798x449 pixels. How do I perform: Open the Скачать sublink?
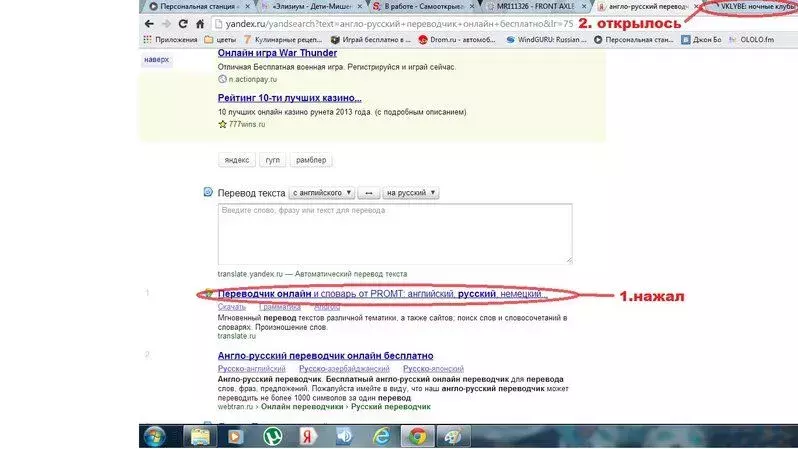point(232,307)
